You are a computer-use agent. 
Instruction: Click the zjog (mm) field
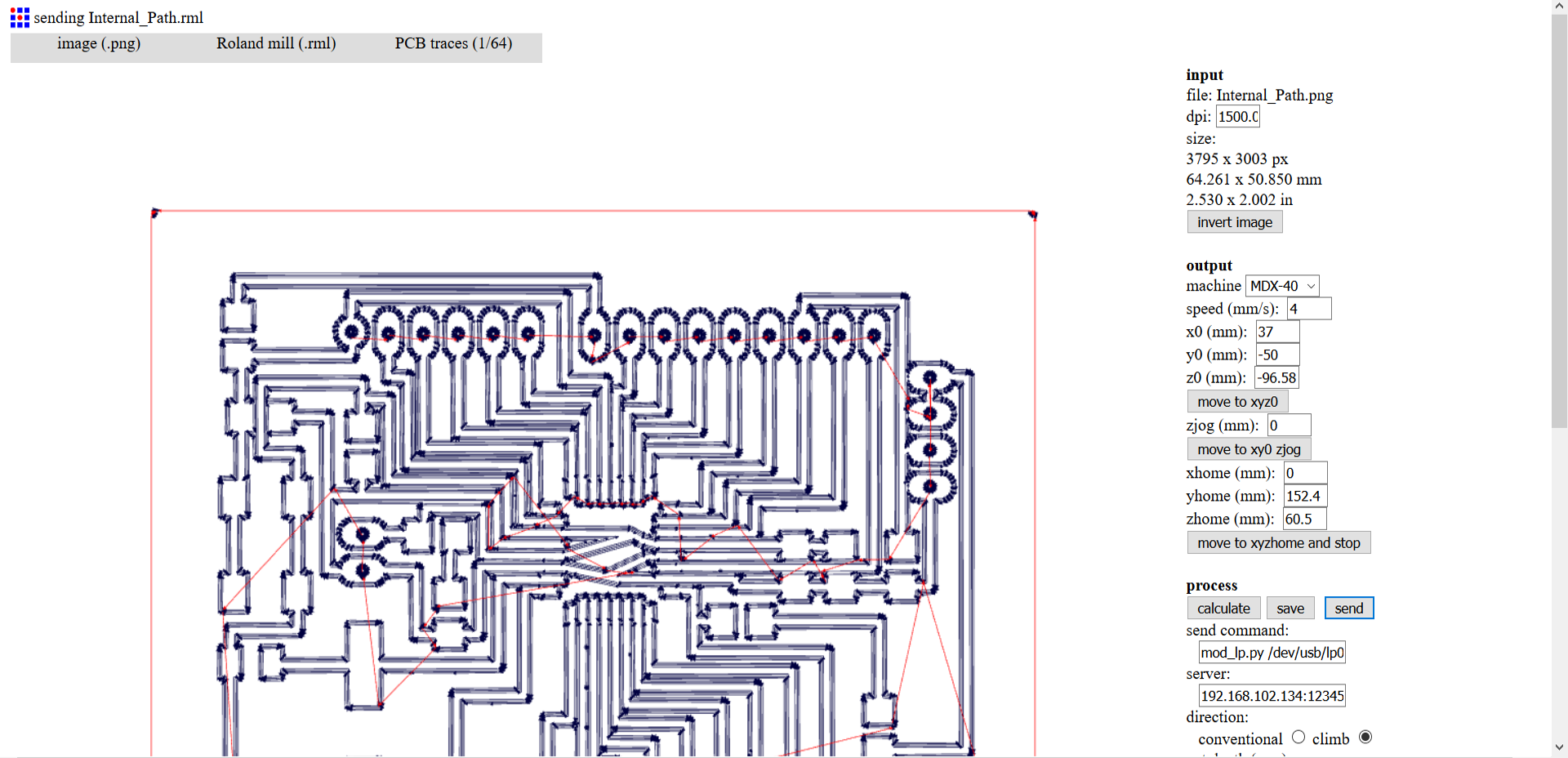1289,425
